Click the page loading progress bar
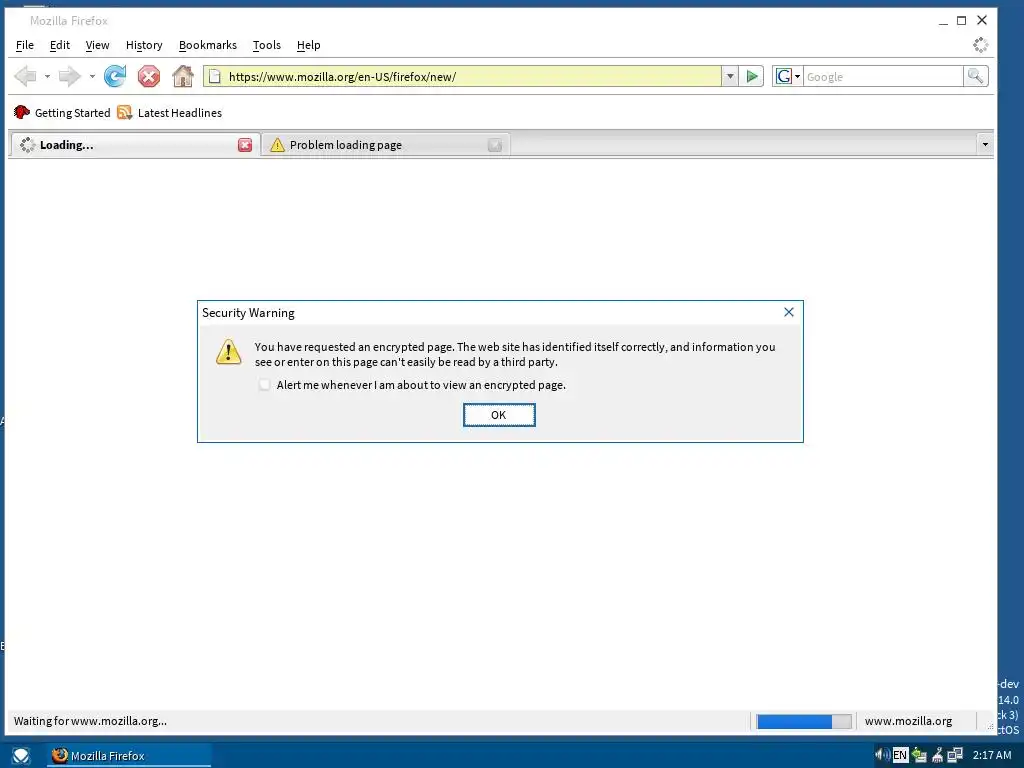 pyautogui.click(x=803, y=721)
